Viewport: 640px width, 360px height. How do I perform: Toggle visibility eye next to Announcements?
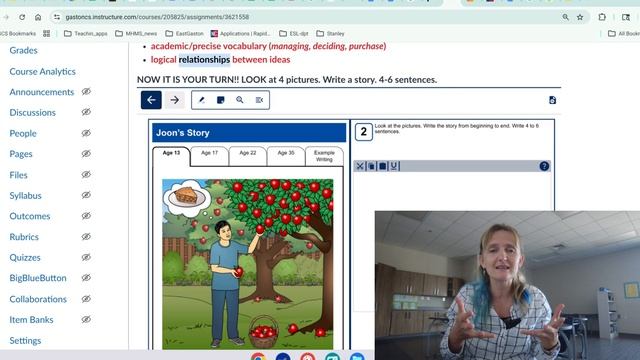[x=86, y=92]
